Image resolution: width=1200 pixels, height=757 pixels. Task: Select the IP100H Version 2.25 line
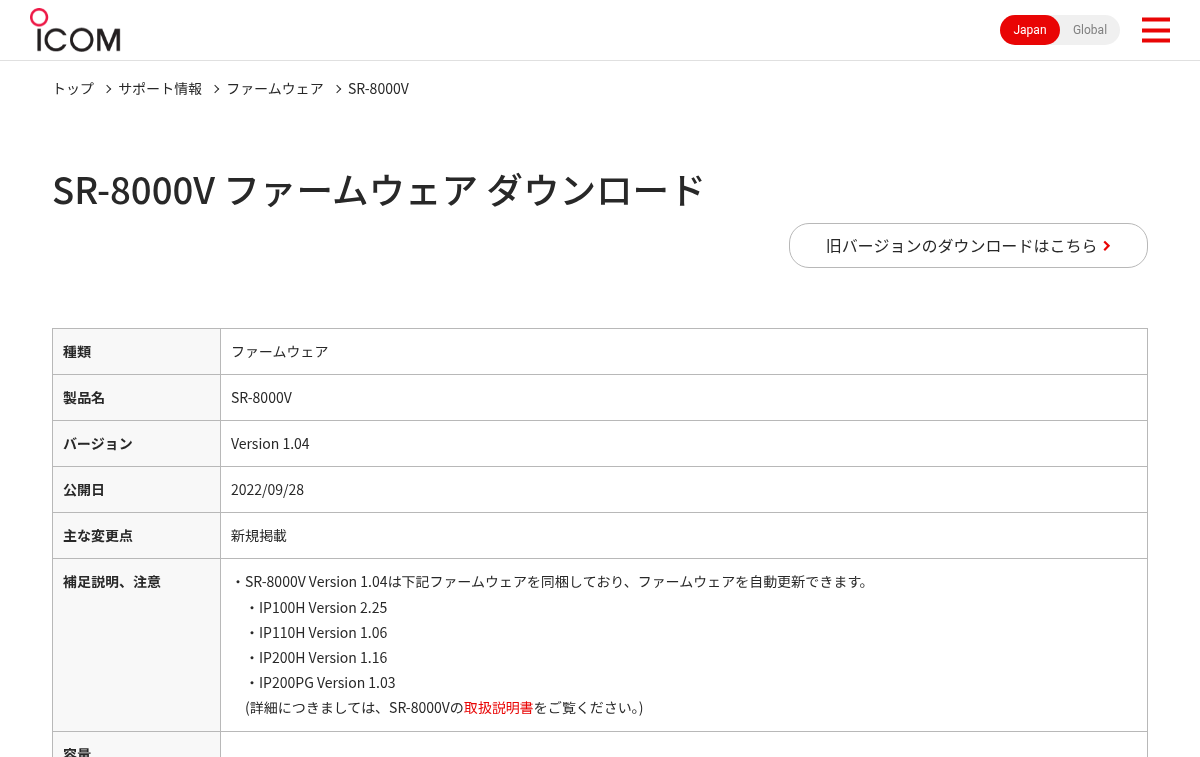(316, 607)
